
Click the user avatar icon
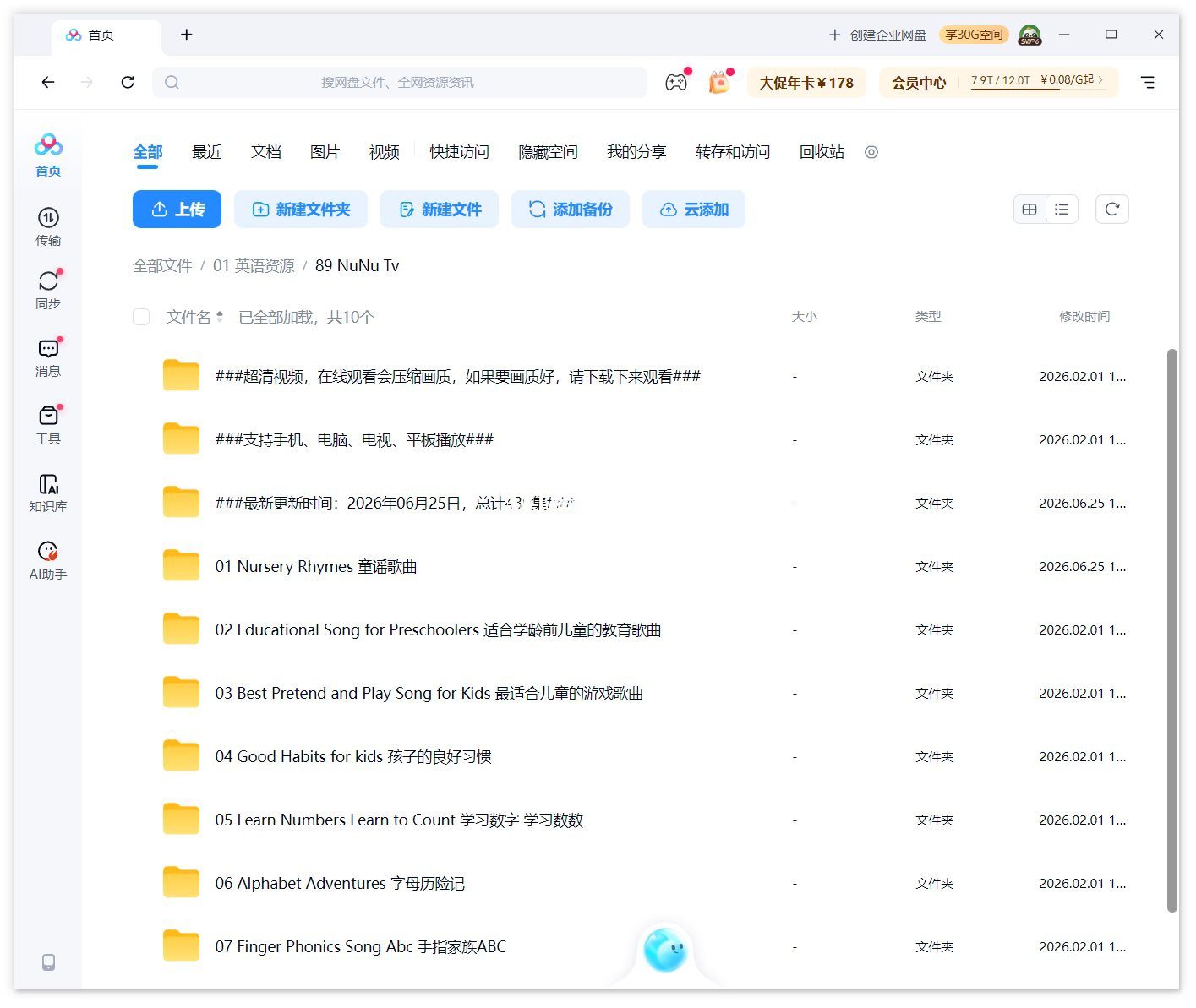(x=1029, y=35)
